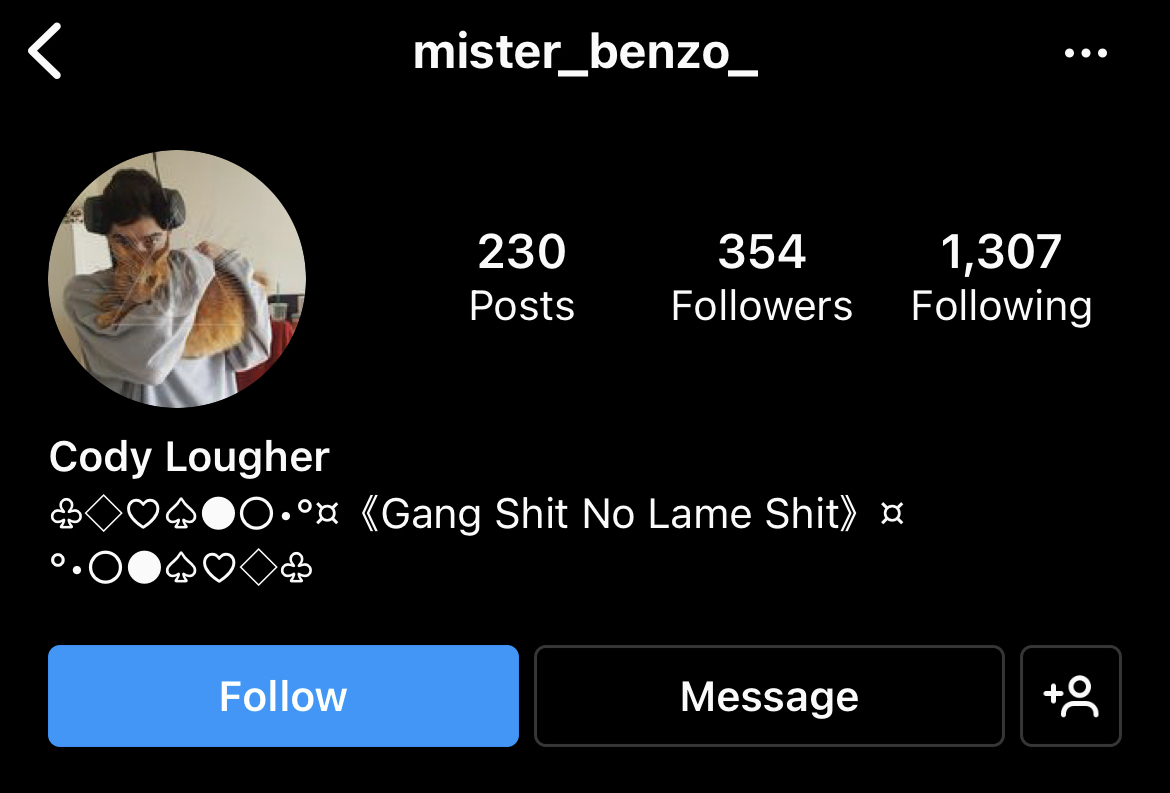Tap the second bio line of card symbols
The height and width of the screenshot is (793, 1170).
click(181, 568)
